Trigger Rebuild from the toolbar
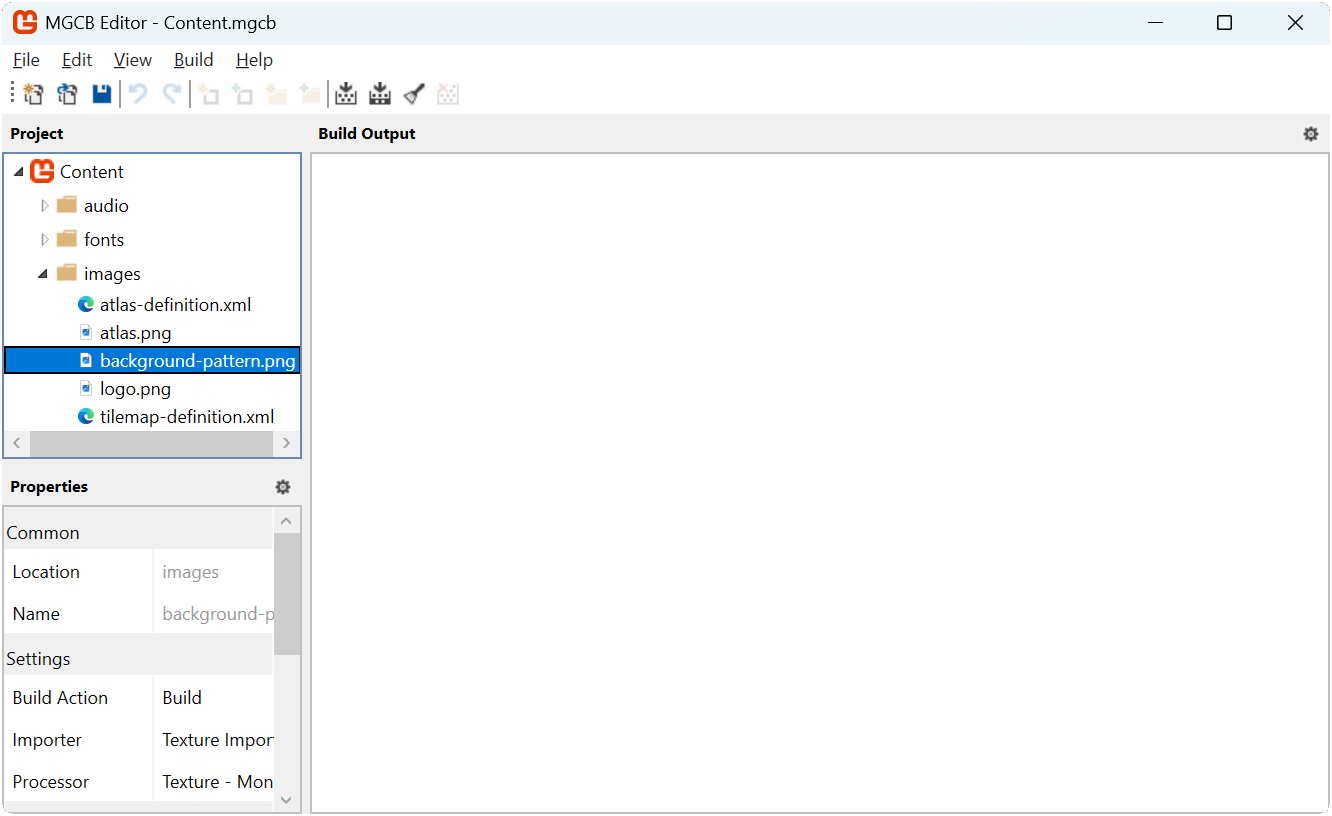This screenshot has height=816, width=1332. [x=380, y=93]
